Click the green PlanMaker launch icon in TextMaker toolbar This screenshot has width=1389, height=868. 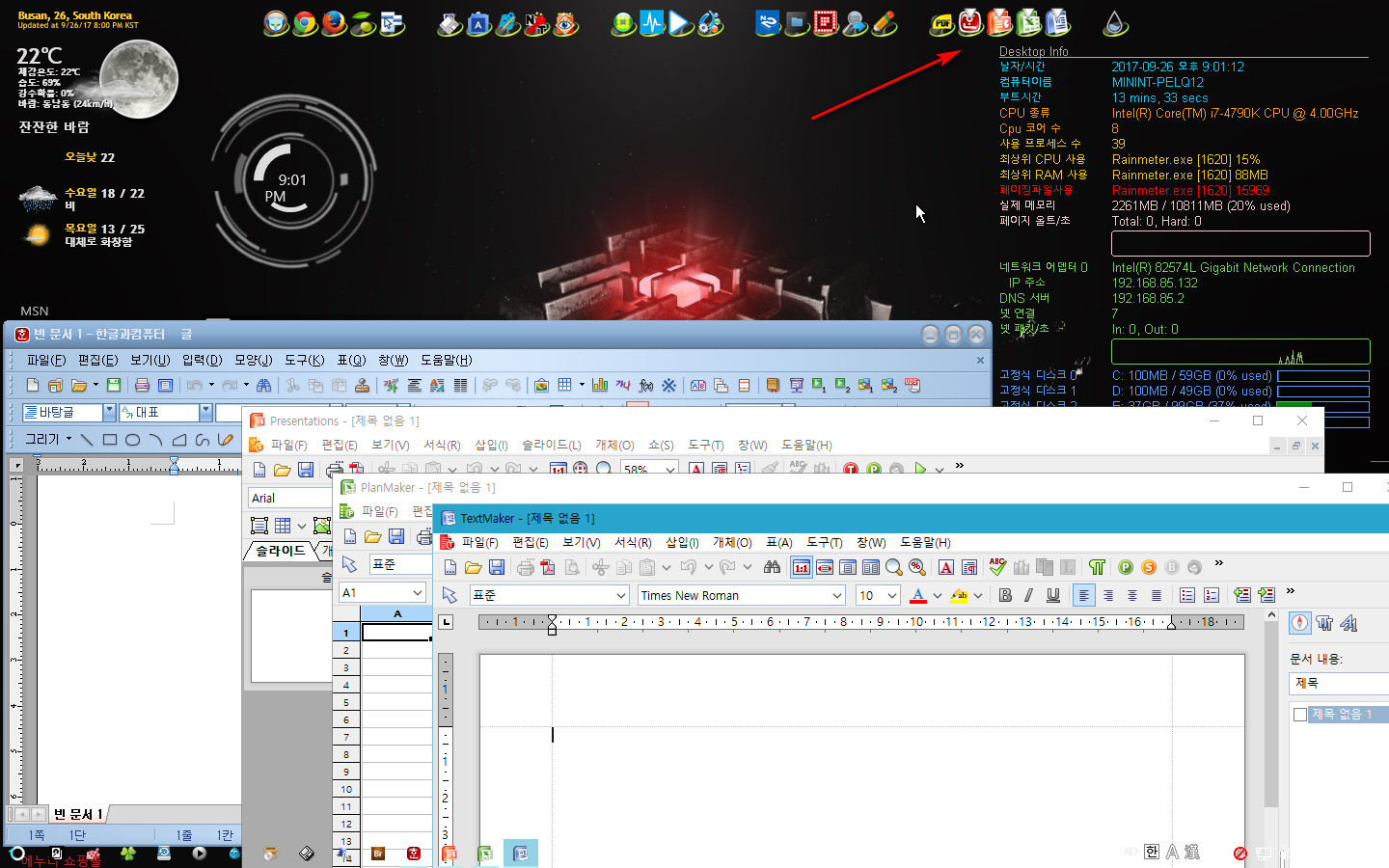click(x=1126, y=567)
